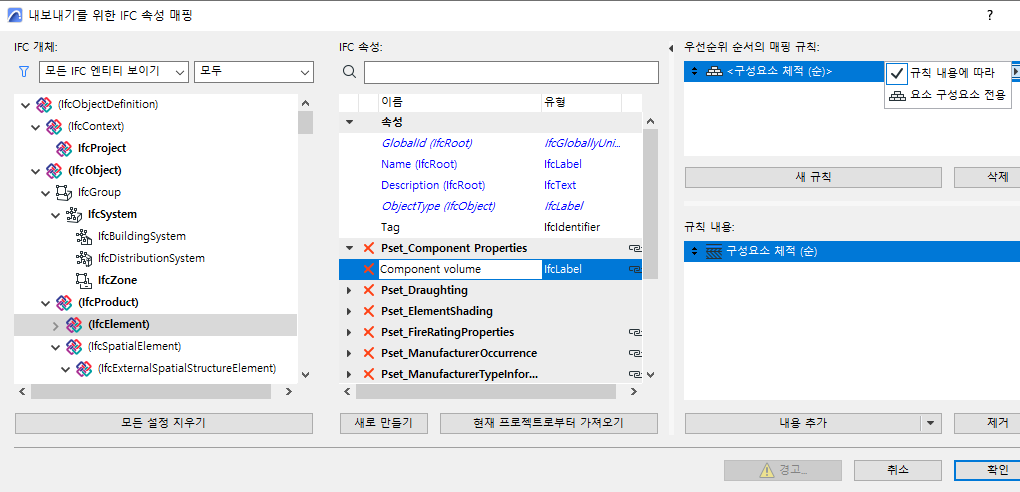Image resolution: width=1020 pixels, height=492 pixels.
Task: Select Name (IfcRoot) property
Action: (x=419, y=164)
